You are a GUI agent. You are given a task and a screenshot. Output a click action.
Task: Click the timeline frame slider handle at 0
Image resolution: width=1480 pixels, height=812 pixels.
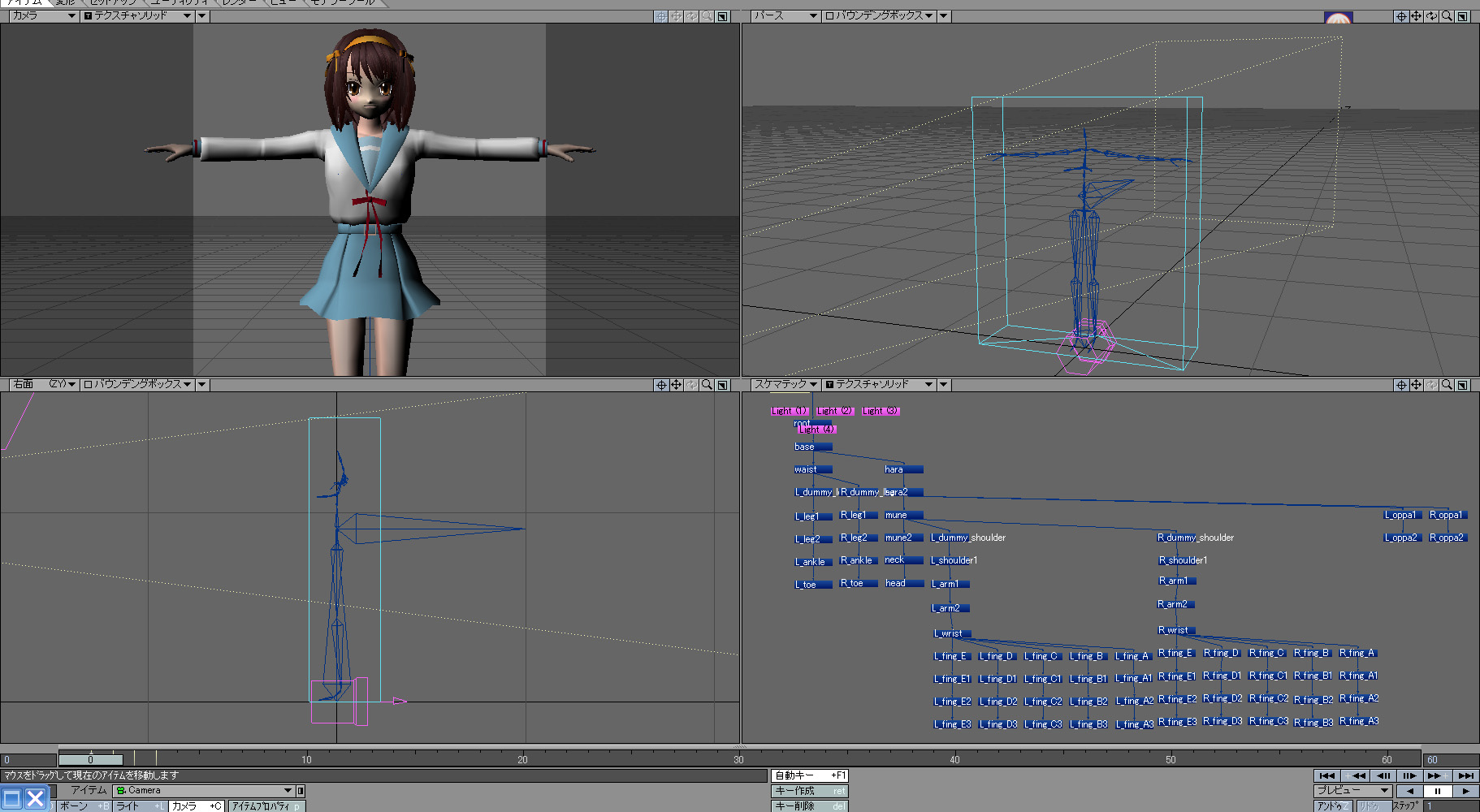[x=90, y=760]
